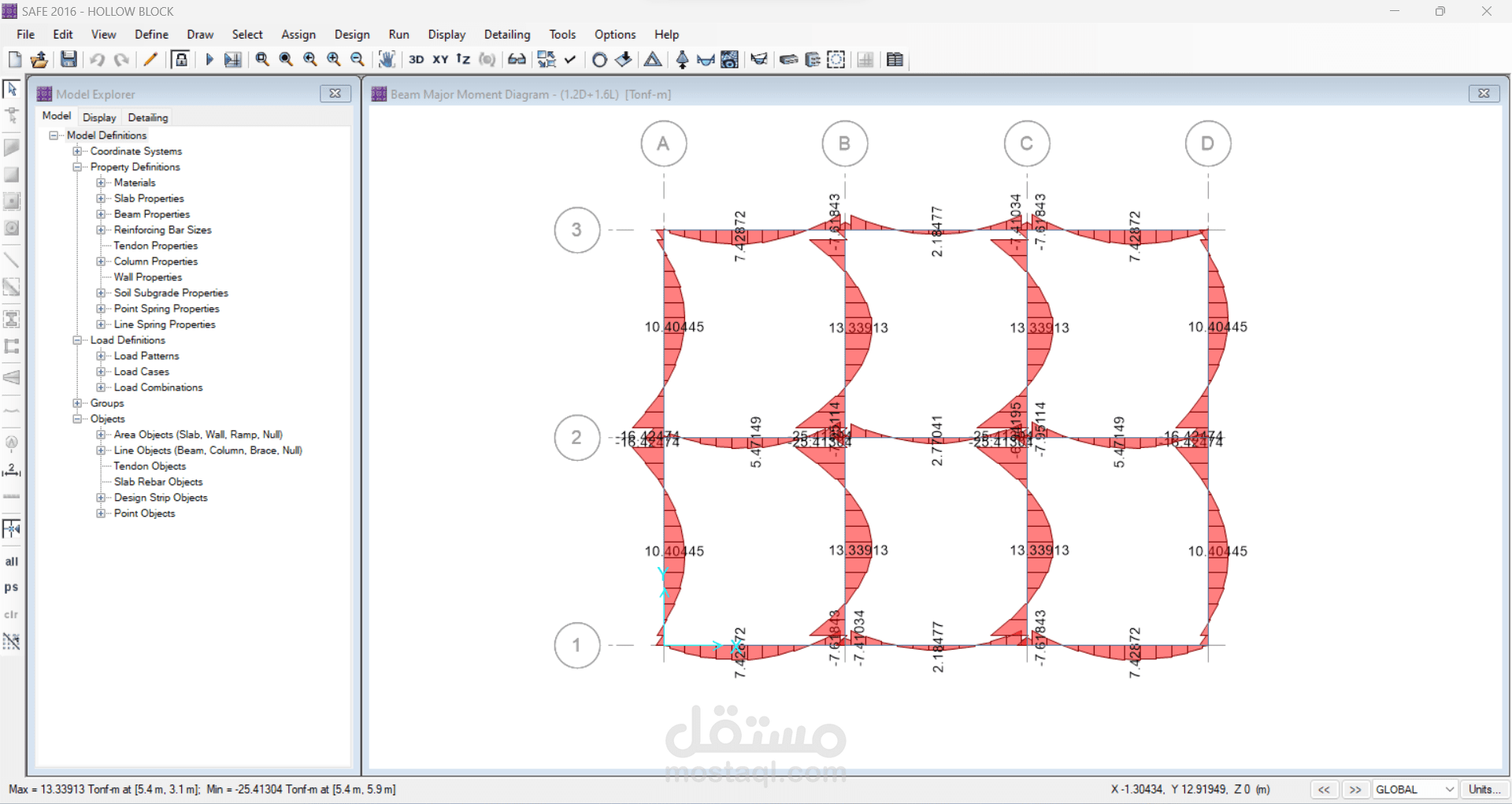Click the show loads arrow icon
Screen dimensions: 1512x804
(624, 60)
